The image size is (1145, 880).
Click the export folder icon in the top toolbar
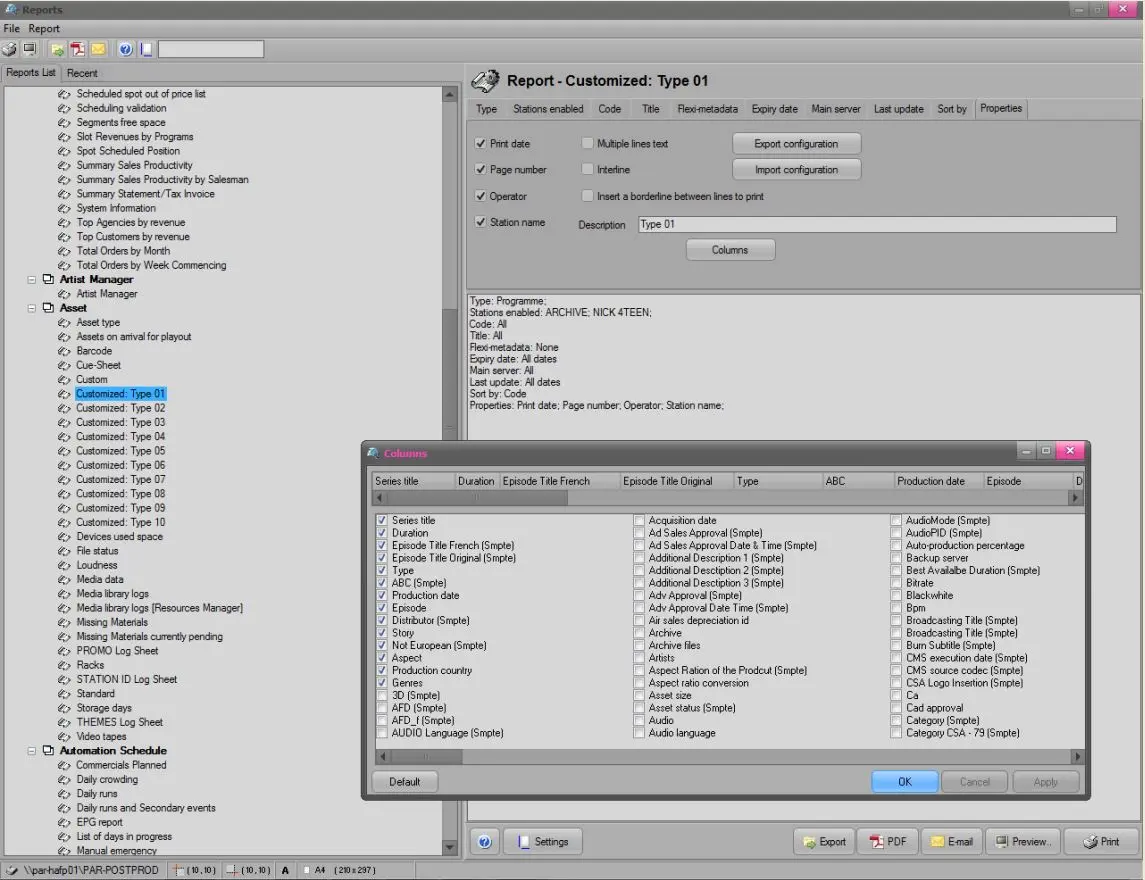(x=58, y=49)
